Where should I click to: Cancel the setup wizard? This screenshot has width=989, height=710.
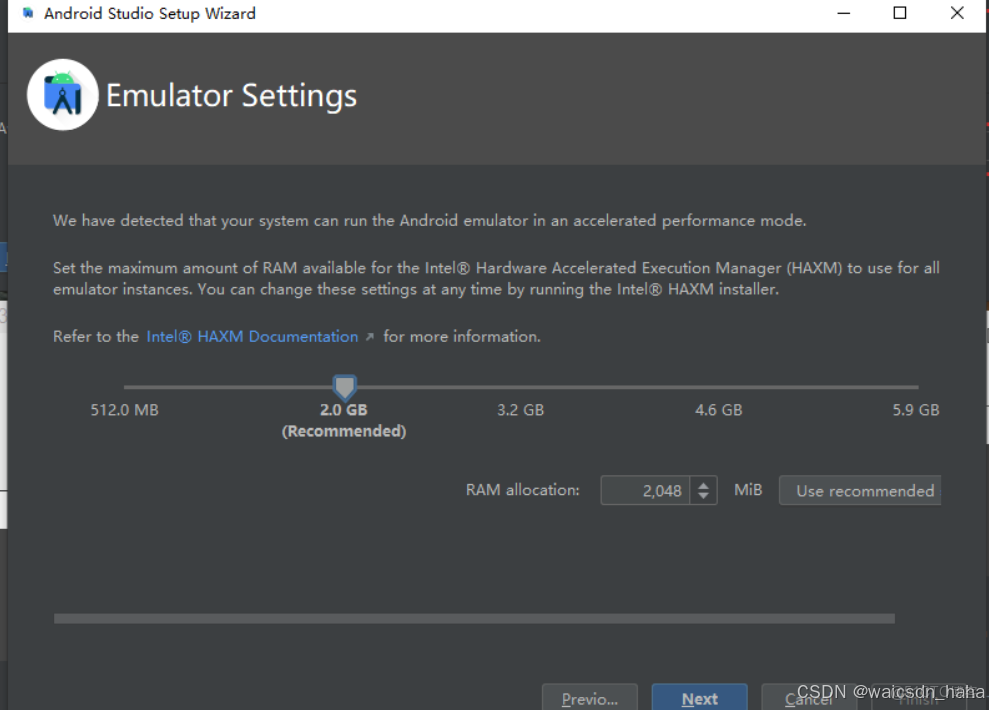tap(810, 696)
